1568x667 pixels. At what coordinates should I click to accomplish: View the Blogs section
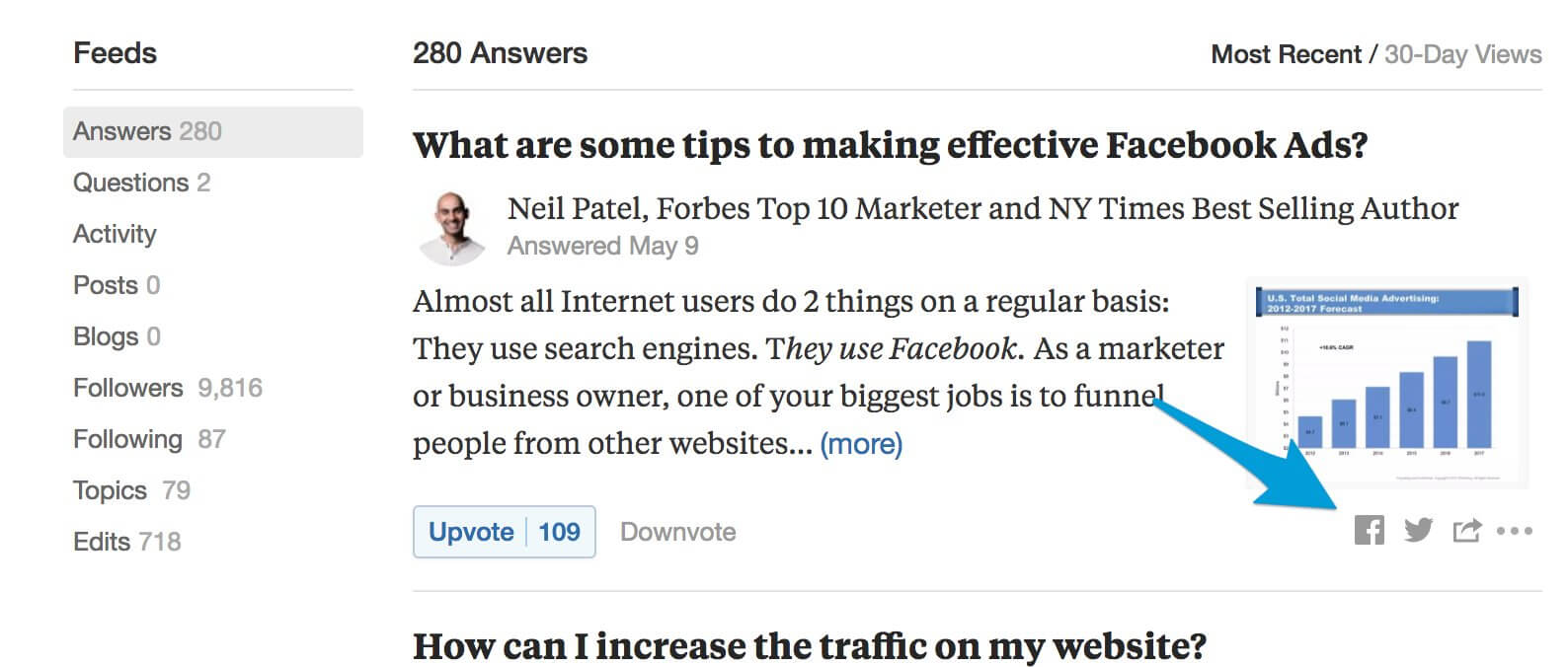(105, 336)
